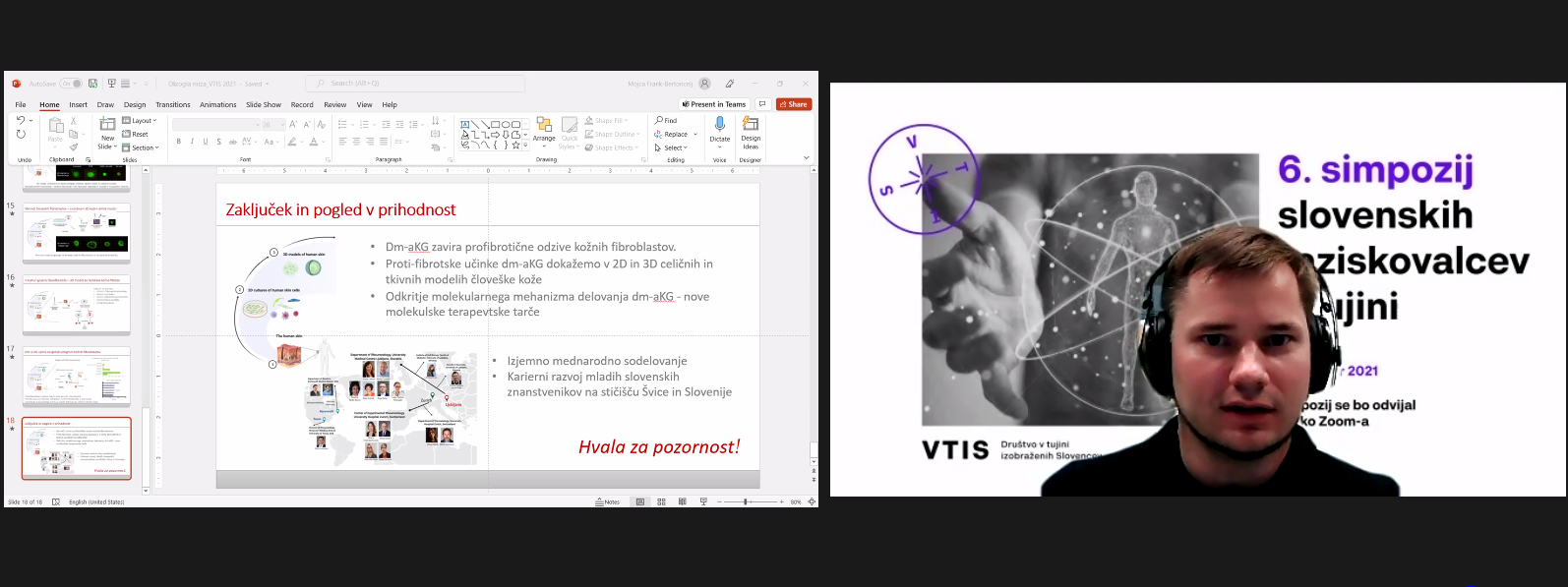Expand the shapes gallery More arrow
The image size is (1568, 587).
525,147
